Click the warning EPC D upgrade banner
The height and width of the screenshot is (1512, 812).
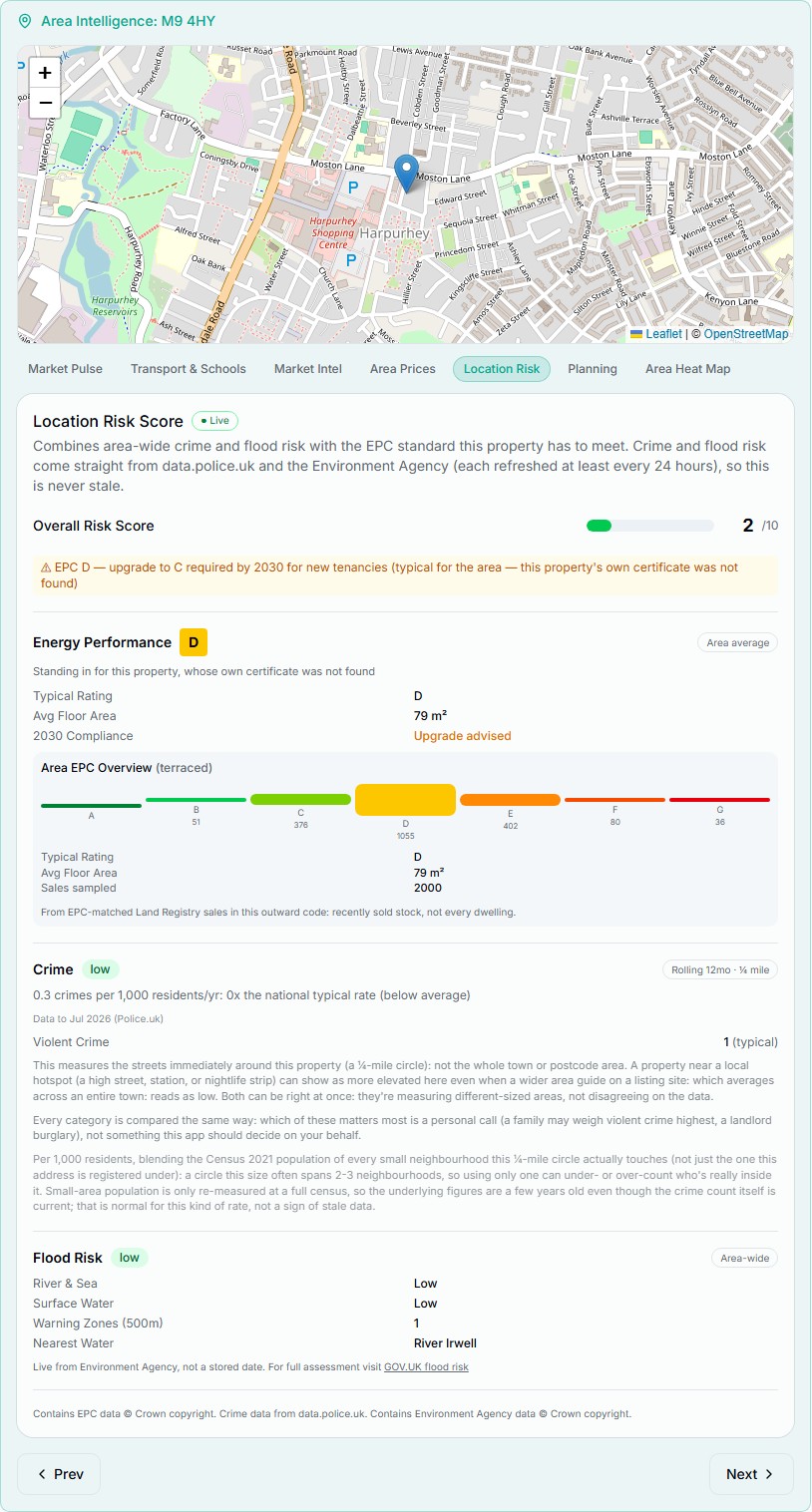(x=406, y=575)
